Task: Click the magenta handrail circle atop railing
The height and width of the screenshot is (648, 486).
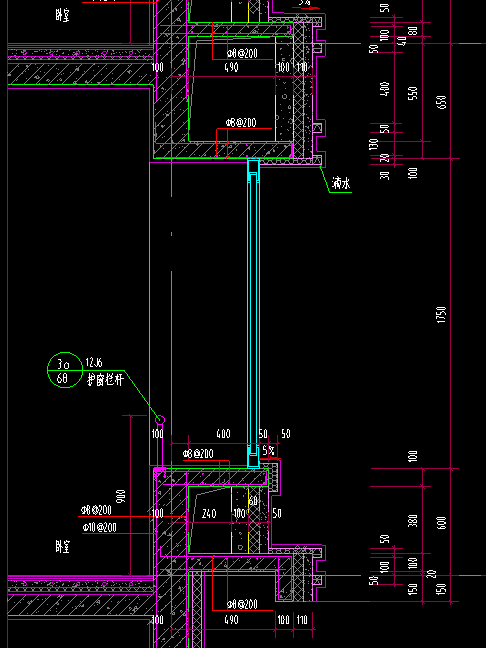Action: pos(160,420)
